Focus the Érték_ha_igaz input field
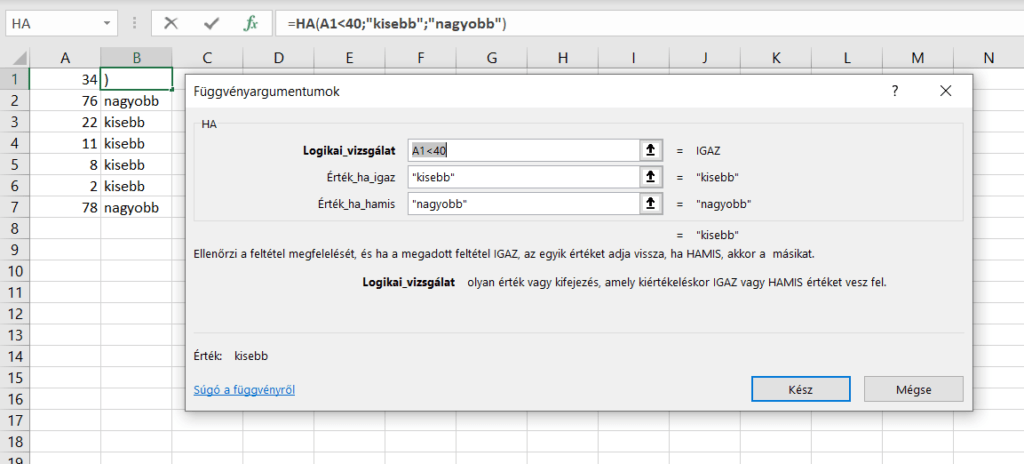 (x=523, y=177)
